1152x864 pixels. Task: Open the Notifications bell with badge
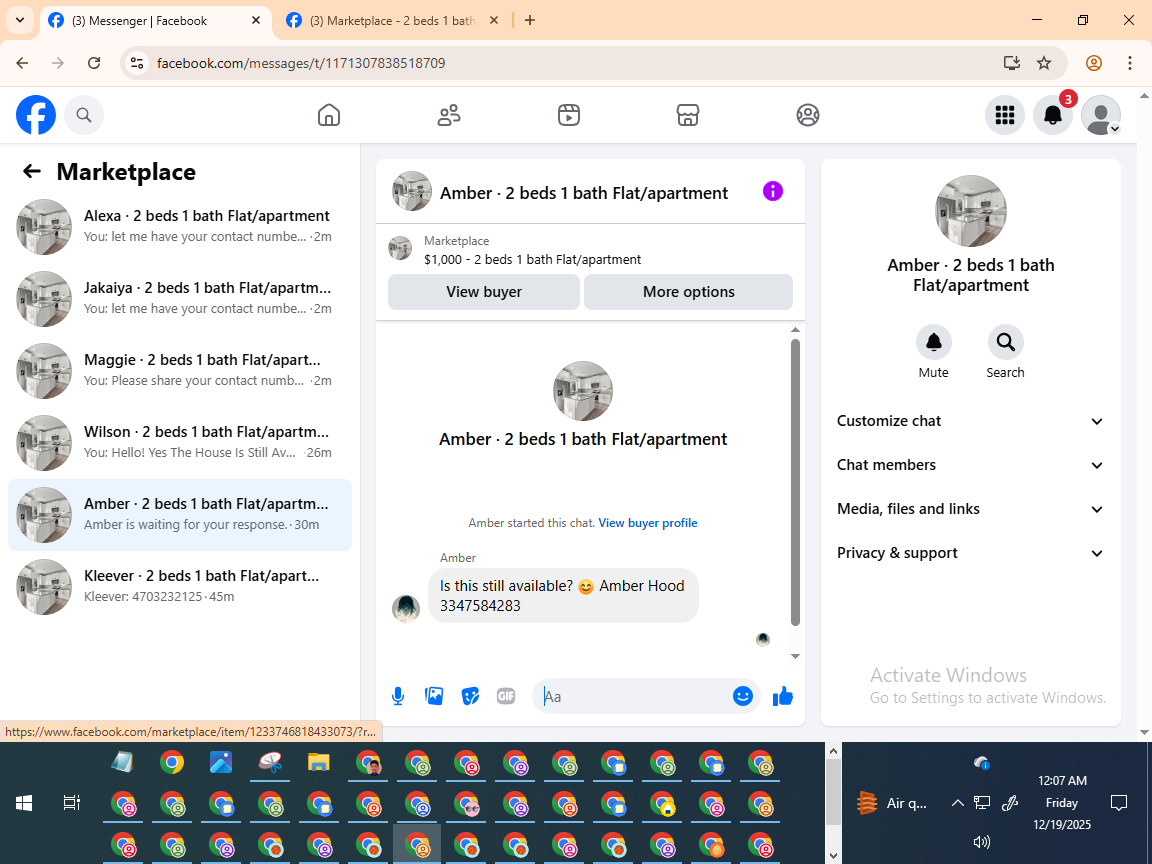(x=1053, y=115)
